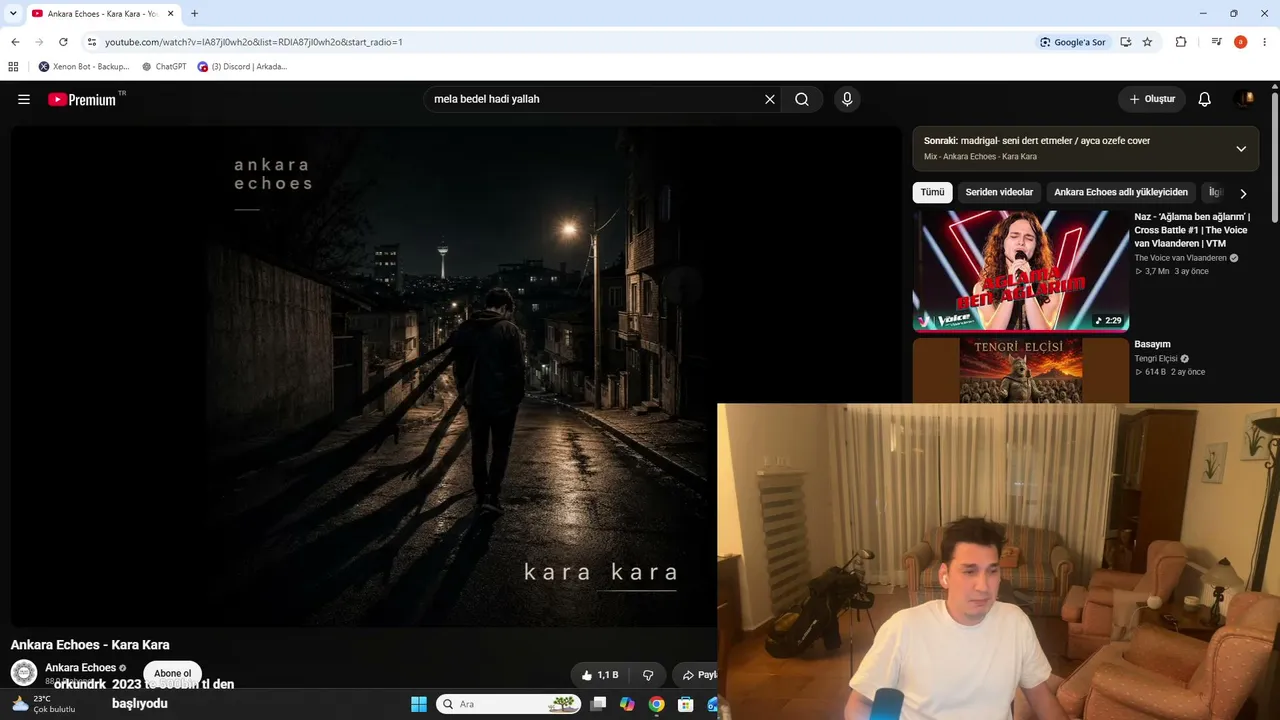Open the YouTube account avatar menu

point(1245,99)
